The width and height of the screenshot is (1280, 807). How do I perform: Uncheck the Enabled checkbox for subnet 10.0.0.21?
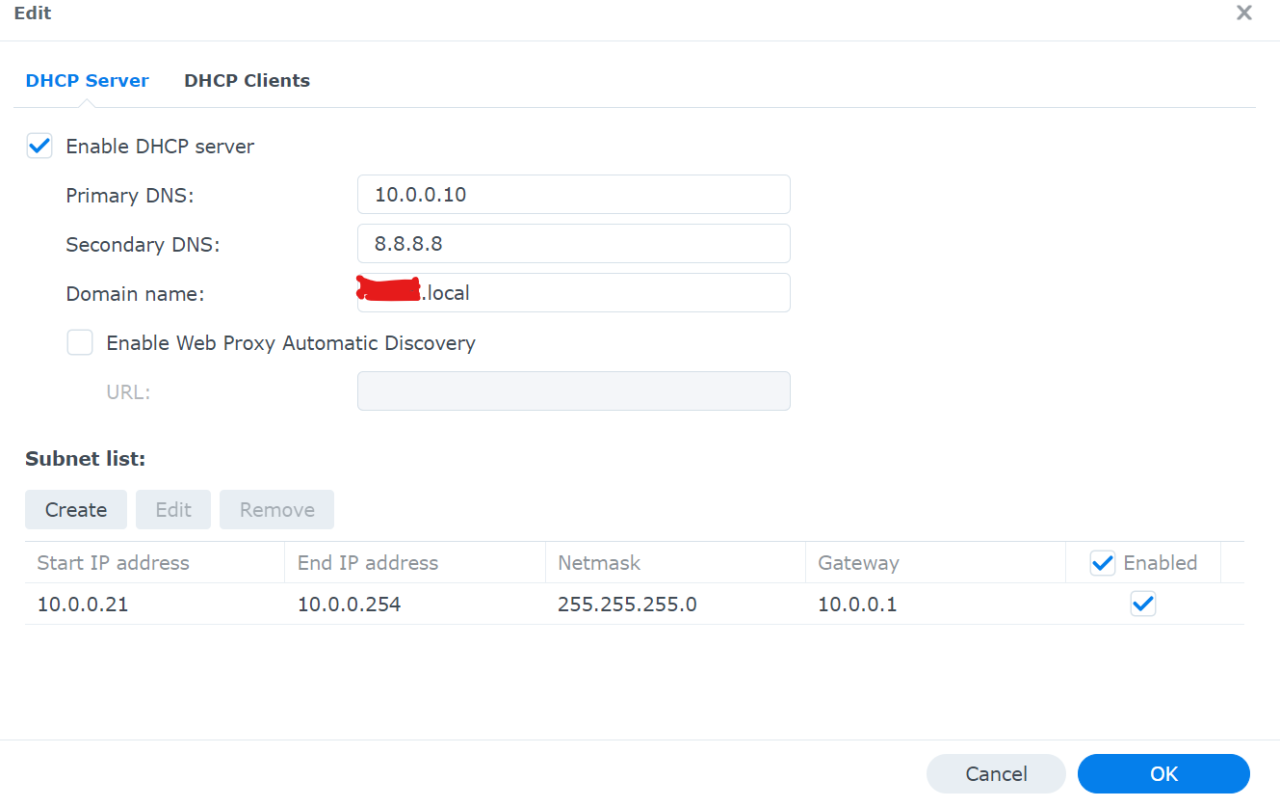[x=1143, y=603]
